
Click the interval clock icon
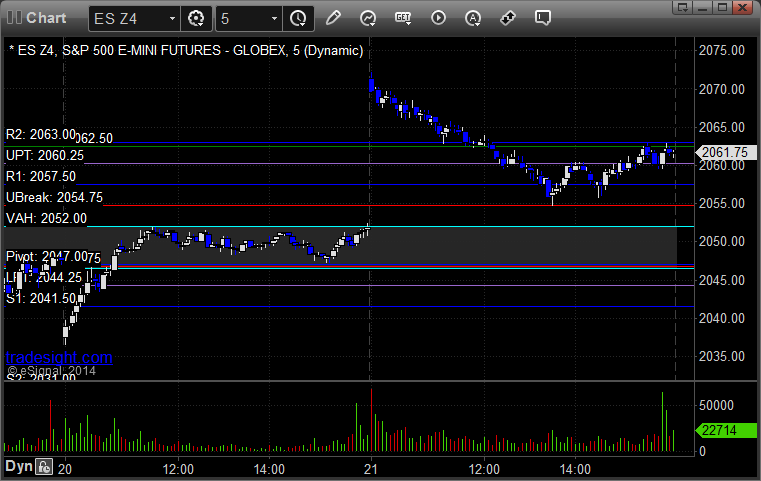298,18
